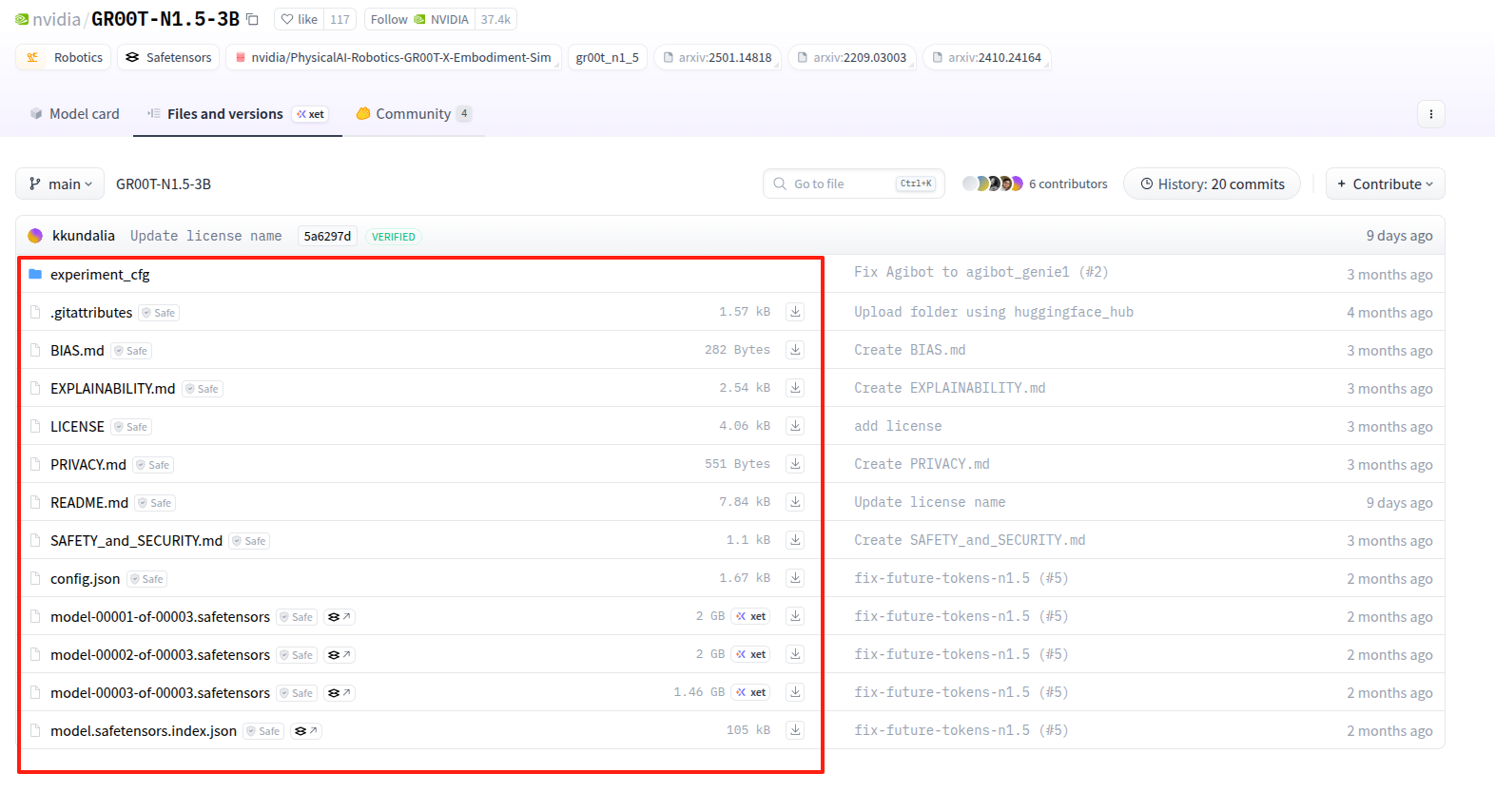This screenshot has width=1495, height=812.
Task: Click the nvidia organization logo
Action: (x=22, y=19)
